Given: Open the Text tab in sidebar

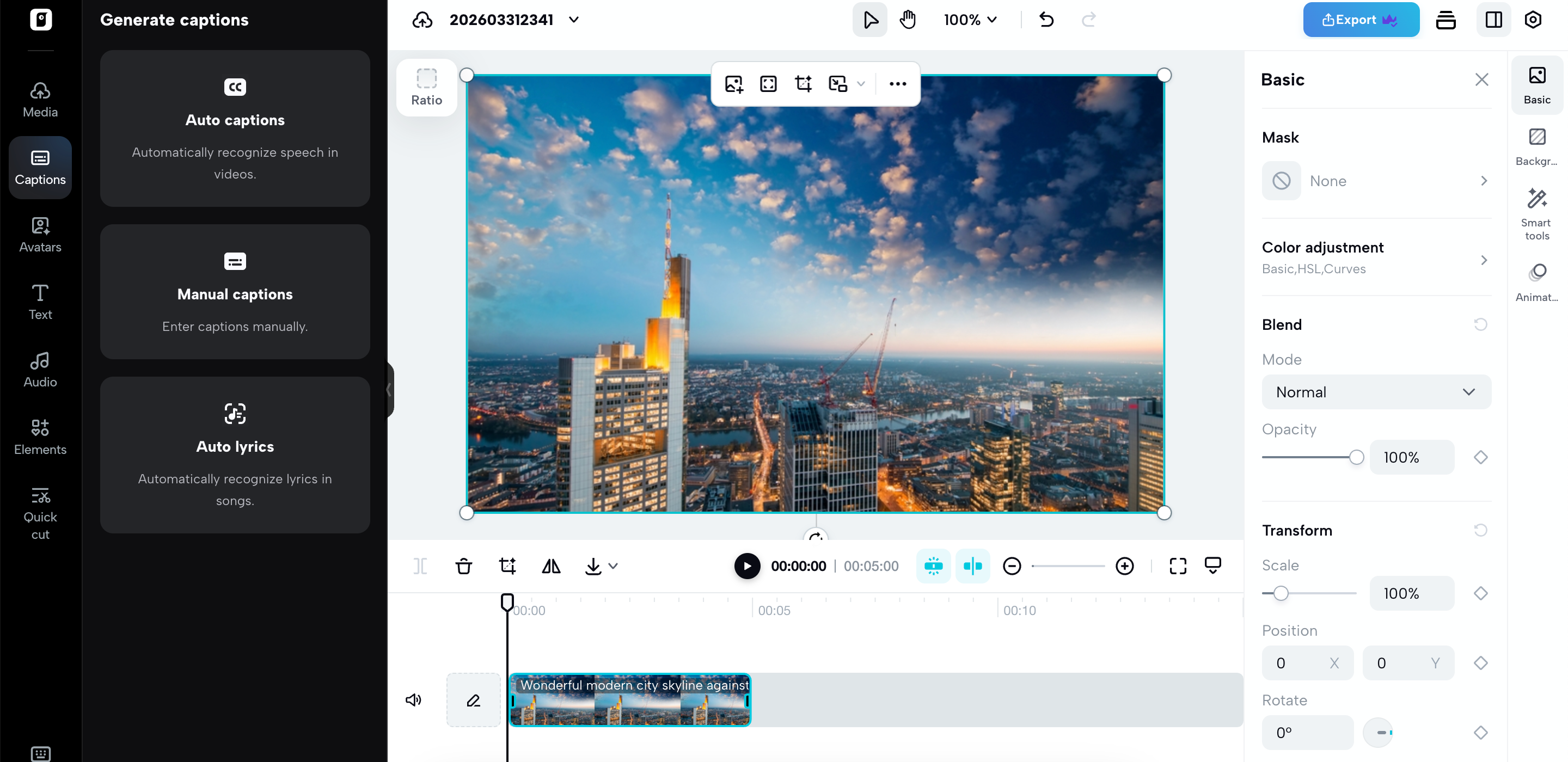Looking at the screenshot, I should point(40,302).
